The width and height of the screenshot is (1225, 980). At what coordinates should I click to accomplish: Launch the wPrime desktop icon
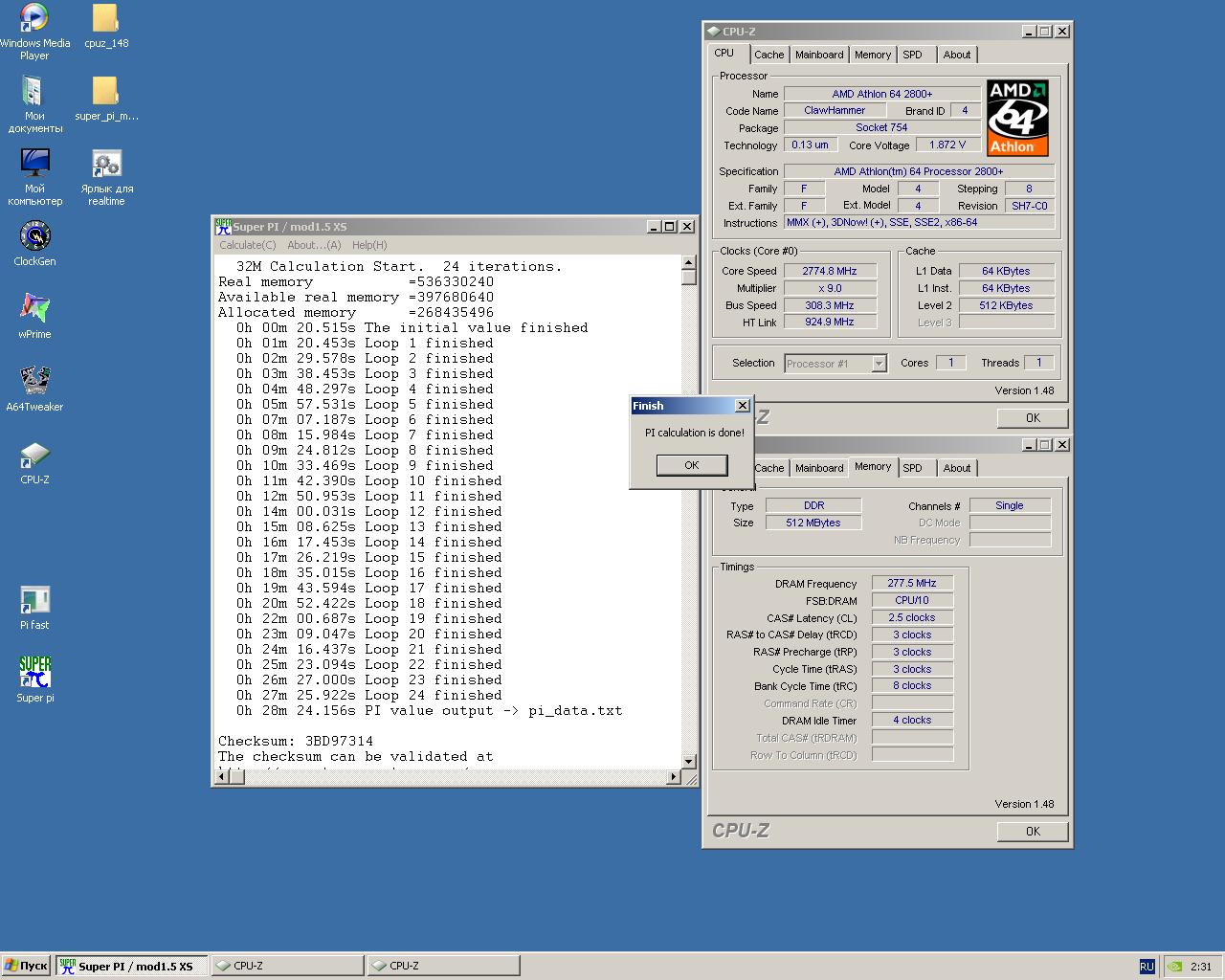34,317
